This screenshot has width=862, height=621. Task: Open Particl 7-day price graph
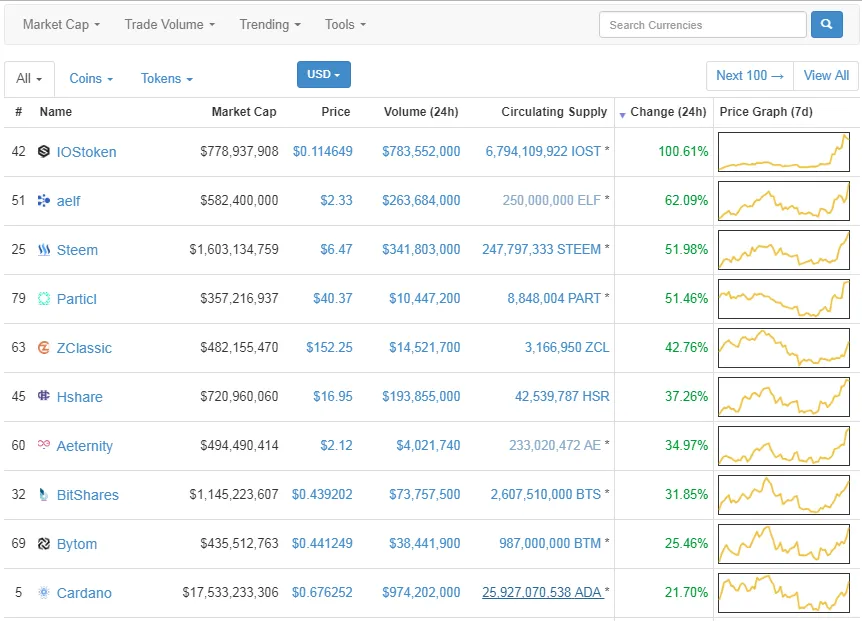784,299
